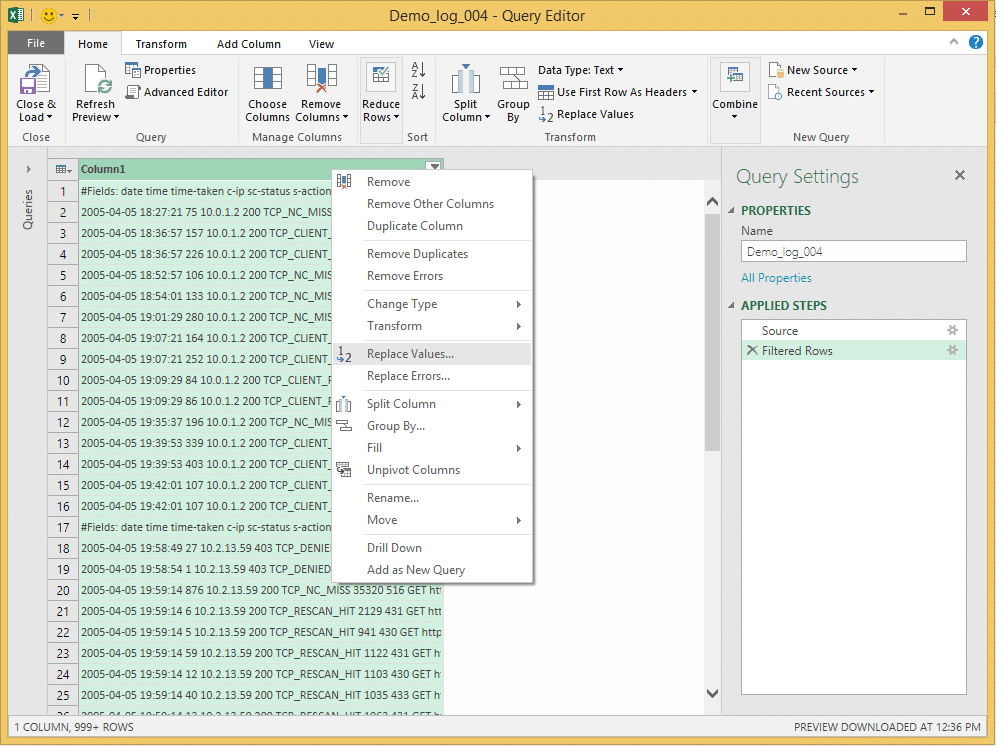Click the table menu icon beside Column1
996x746 pixels.
tap(63, 169)
